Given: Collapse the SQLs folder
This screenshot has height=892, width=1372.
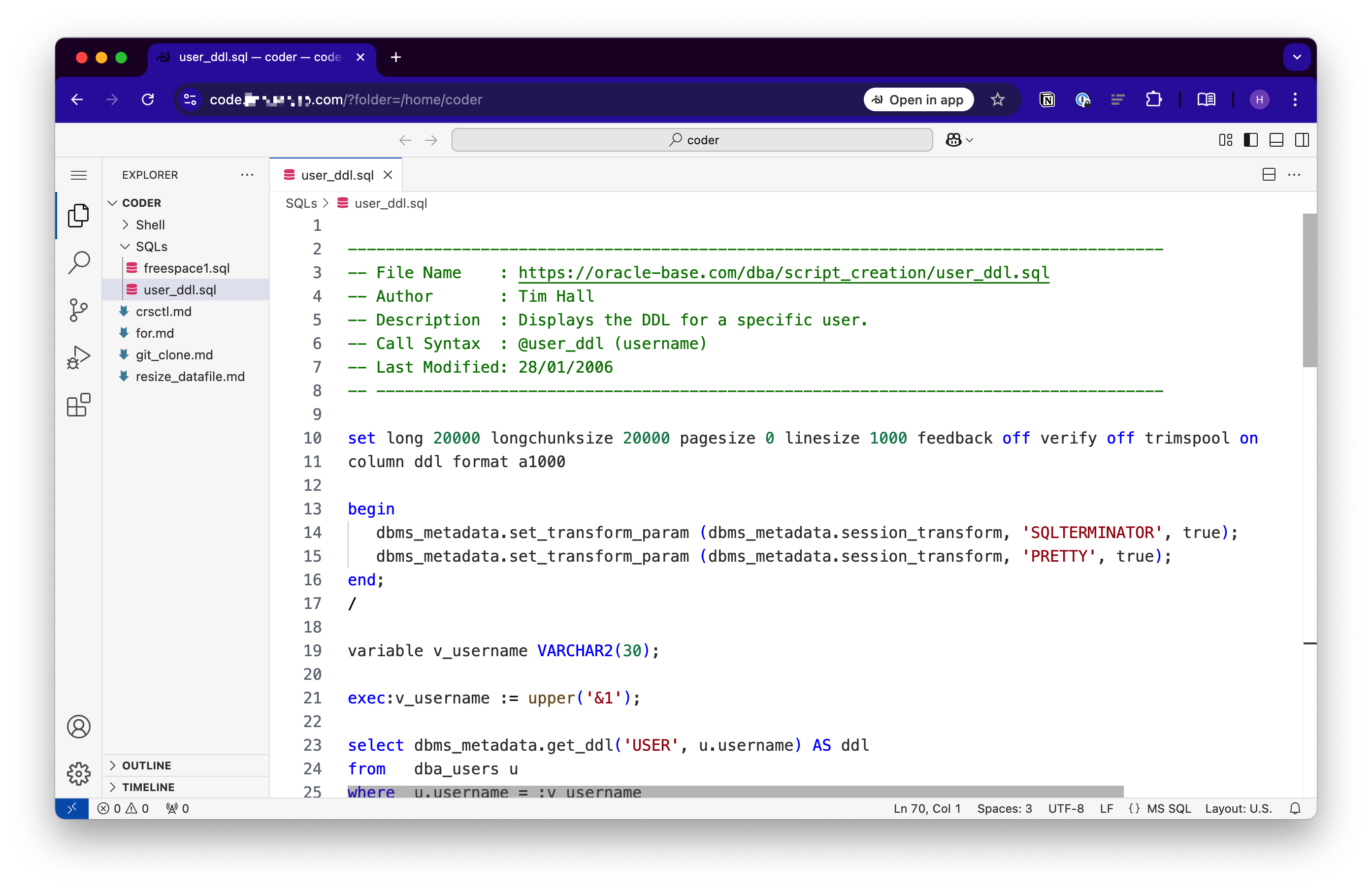Looking at the screenshot, I should click(x=151, y=247).
